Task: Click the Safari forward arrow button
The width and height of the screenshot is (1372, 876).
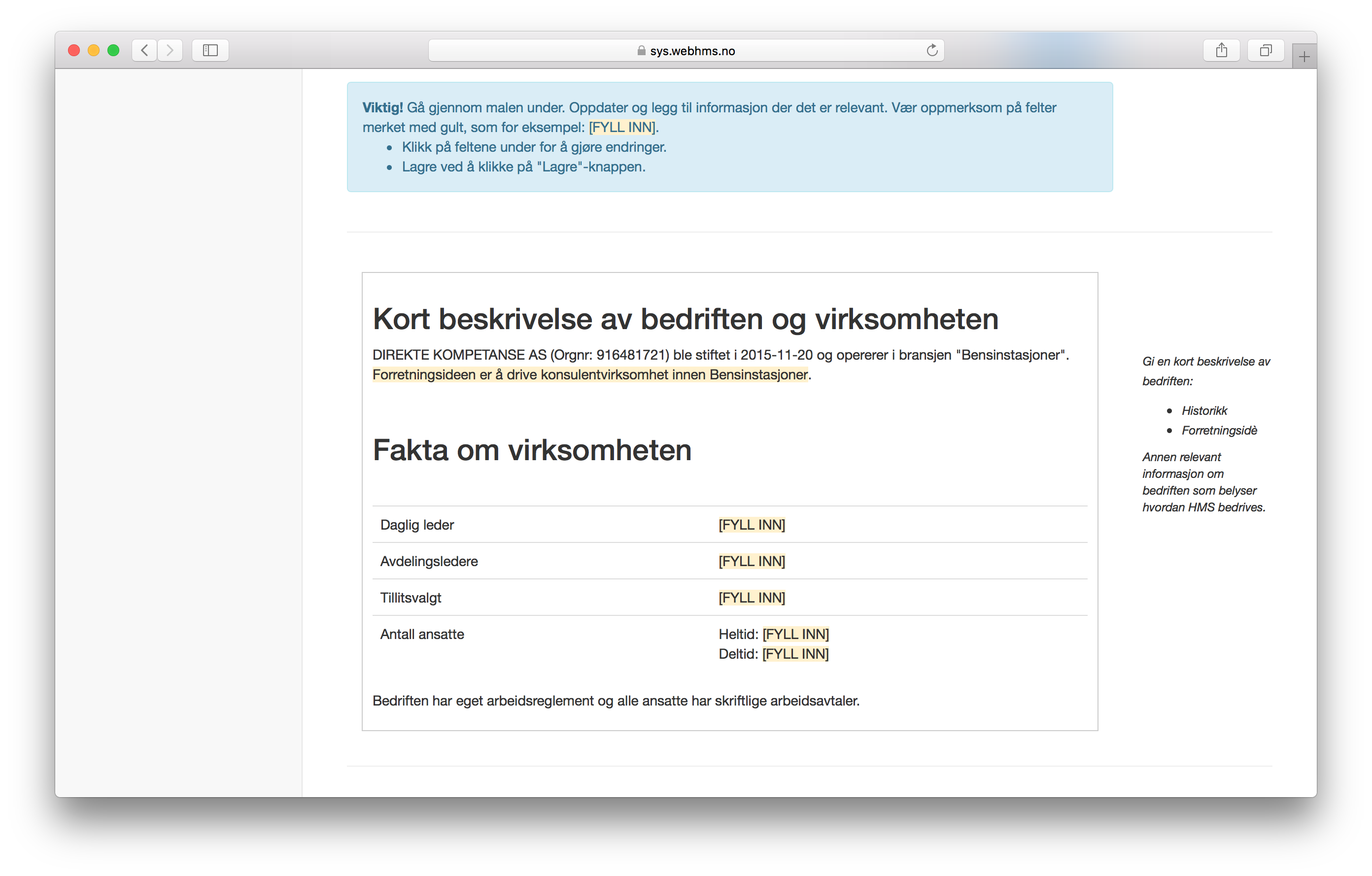Action: coord(170,50)
